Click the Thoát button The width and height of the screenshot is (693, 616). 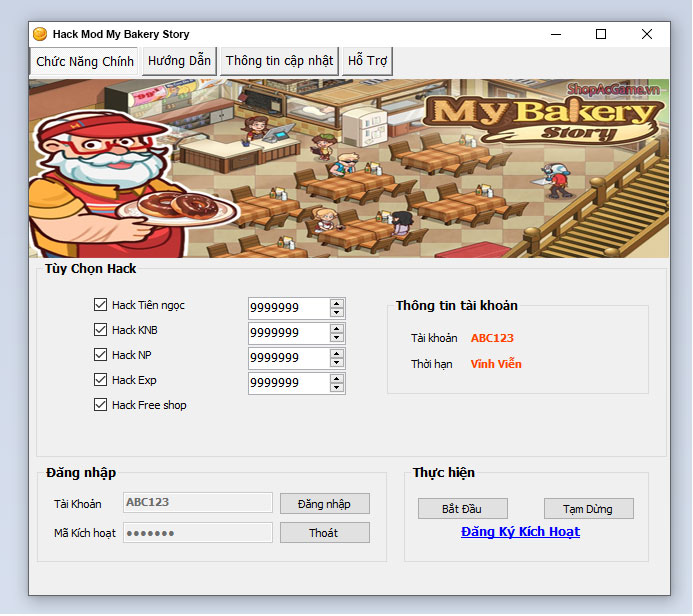coord(324,533)
